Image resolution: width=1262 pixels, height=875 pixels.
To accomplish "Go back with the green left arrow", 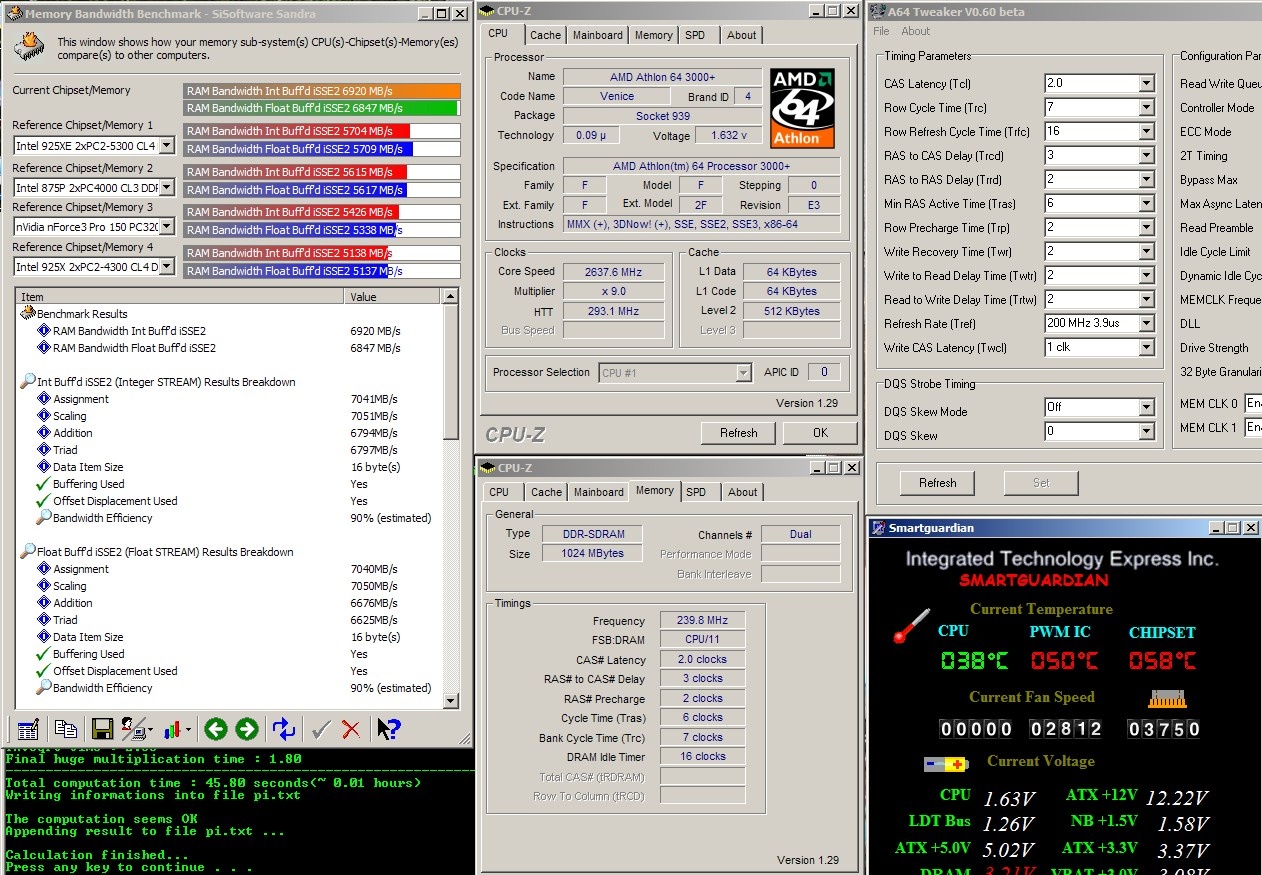I will pyautogui.click(x=215, y=729).
